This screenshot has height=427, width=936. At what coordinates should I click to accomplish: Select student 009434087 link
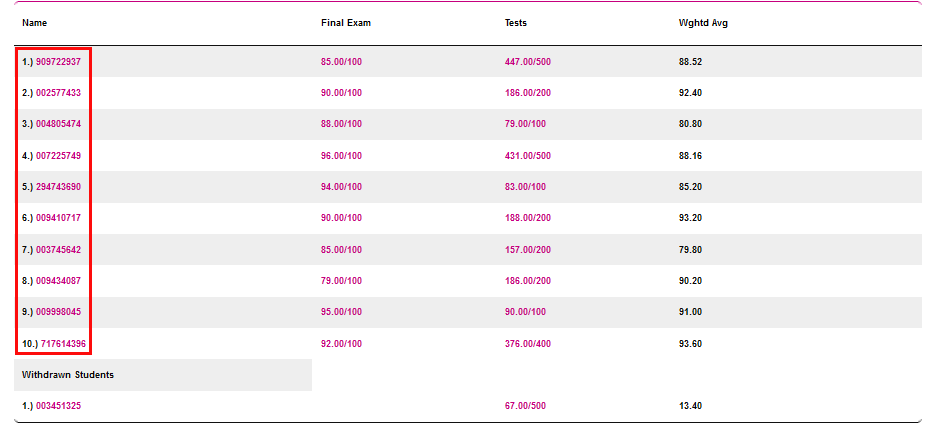pos(58,281)
